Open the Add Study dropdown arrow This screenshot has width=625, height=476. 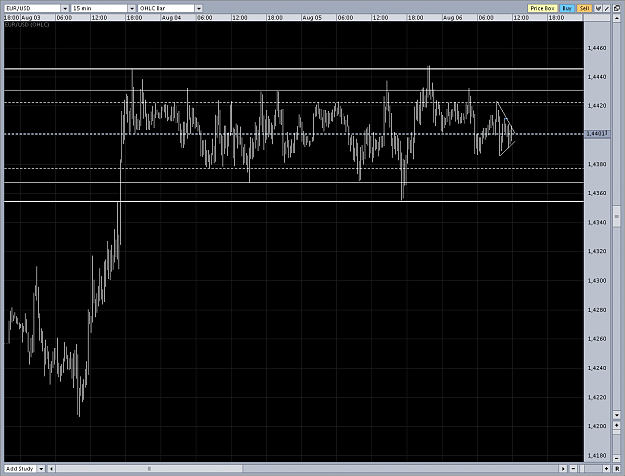click(41, 469)
